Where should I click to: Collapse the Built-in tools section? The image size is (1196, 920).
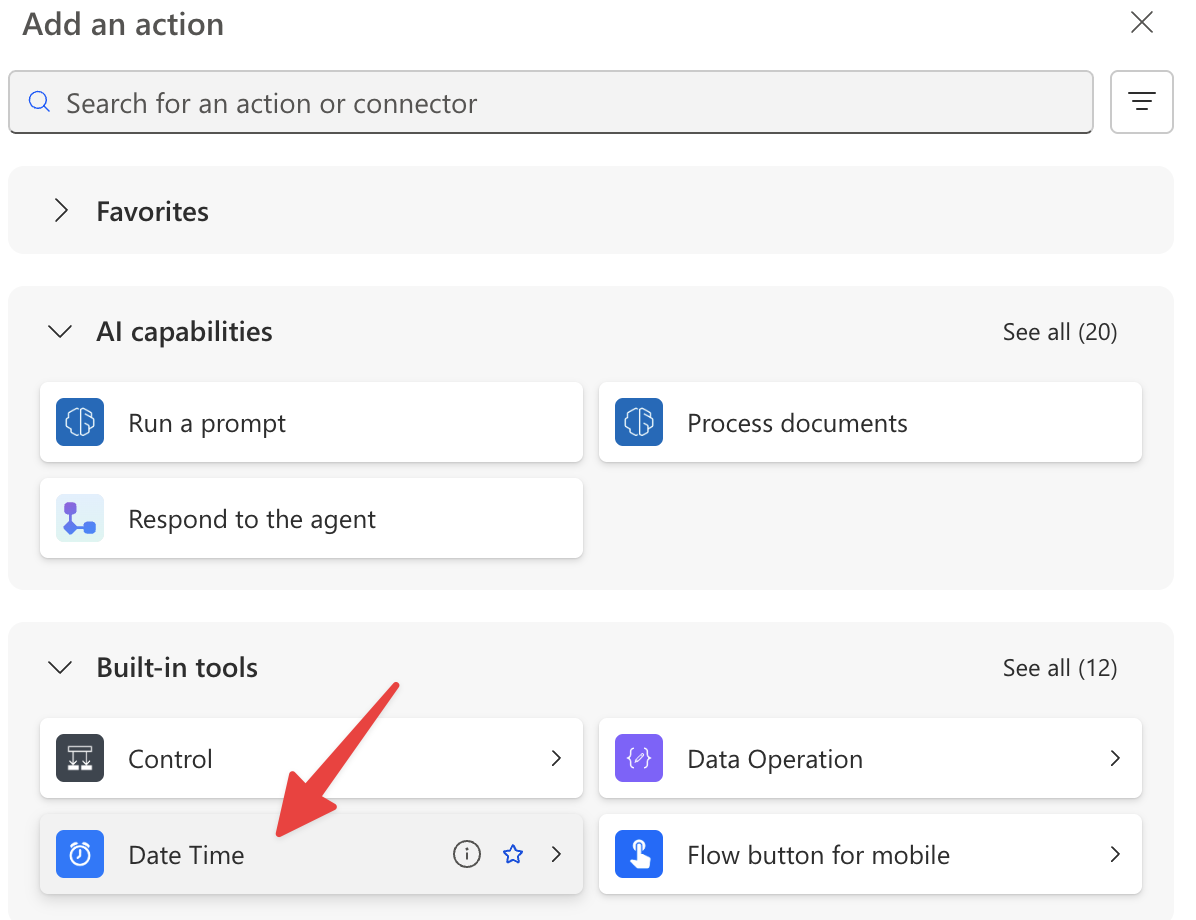click(60, 667)
